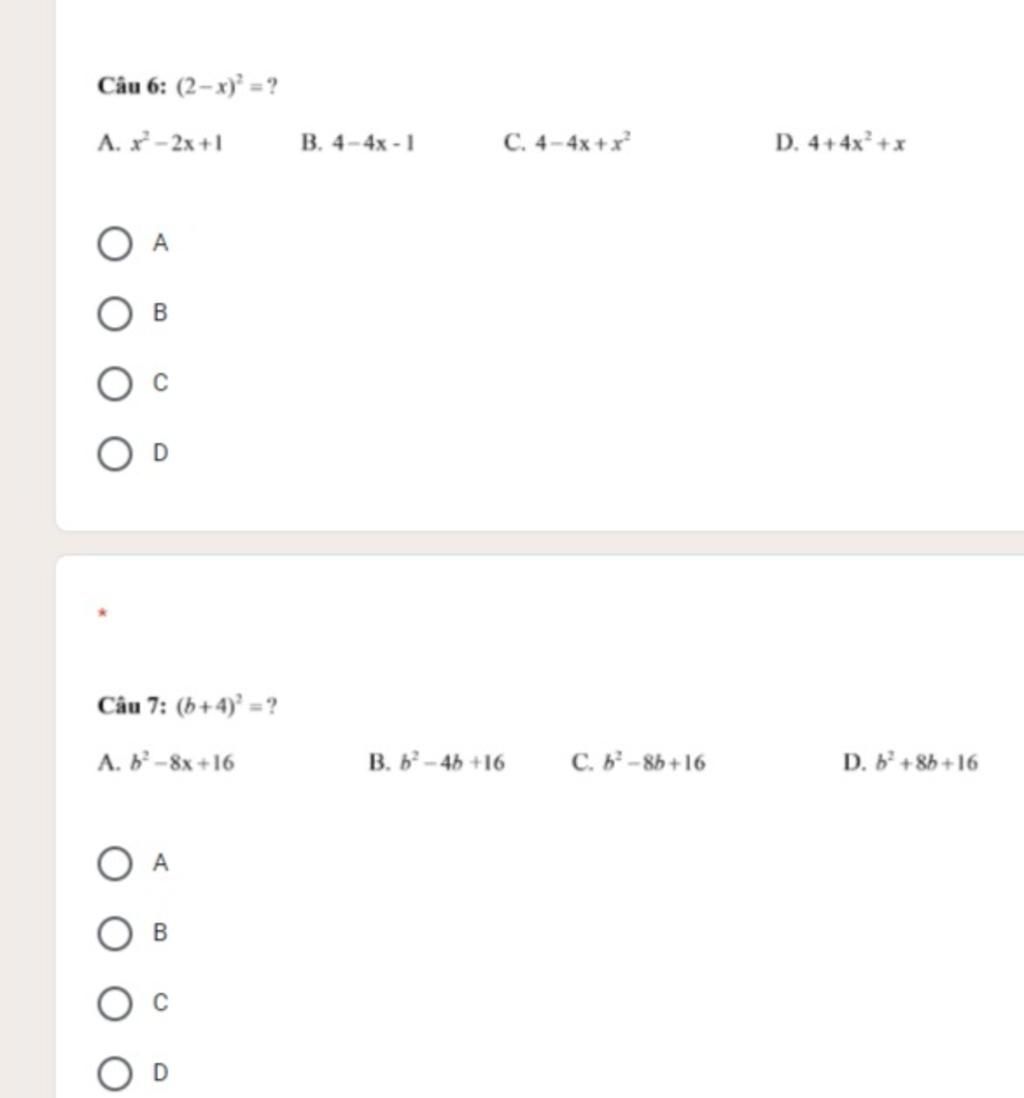Click answer text x² − 2x + 1
The width and height of the screenshot is (1024, 1098).
point(177,143)
